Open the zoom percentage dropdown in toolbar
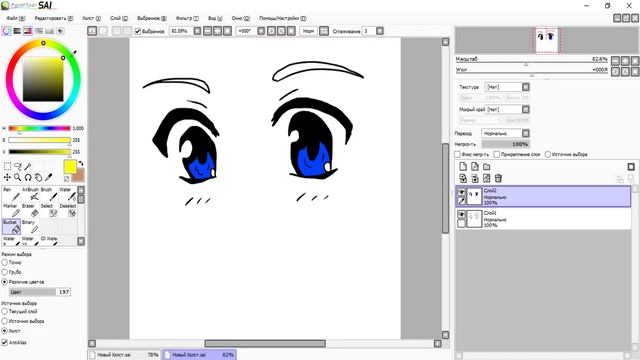 click(x=197, y=31)
